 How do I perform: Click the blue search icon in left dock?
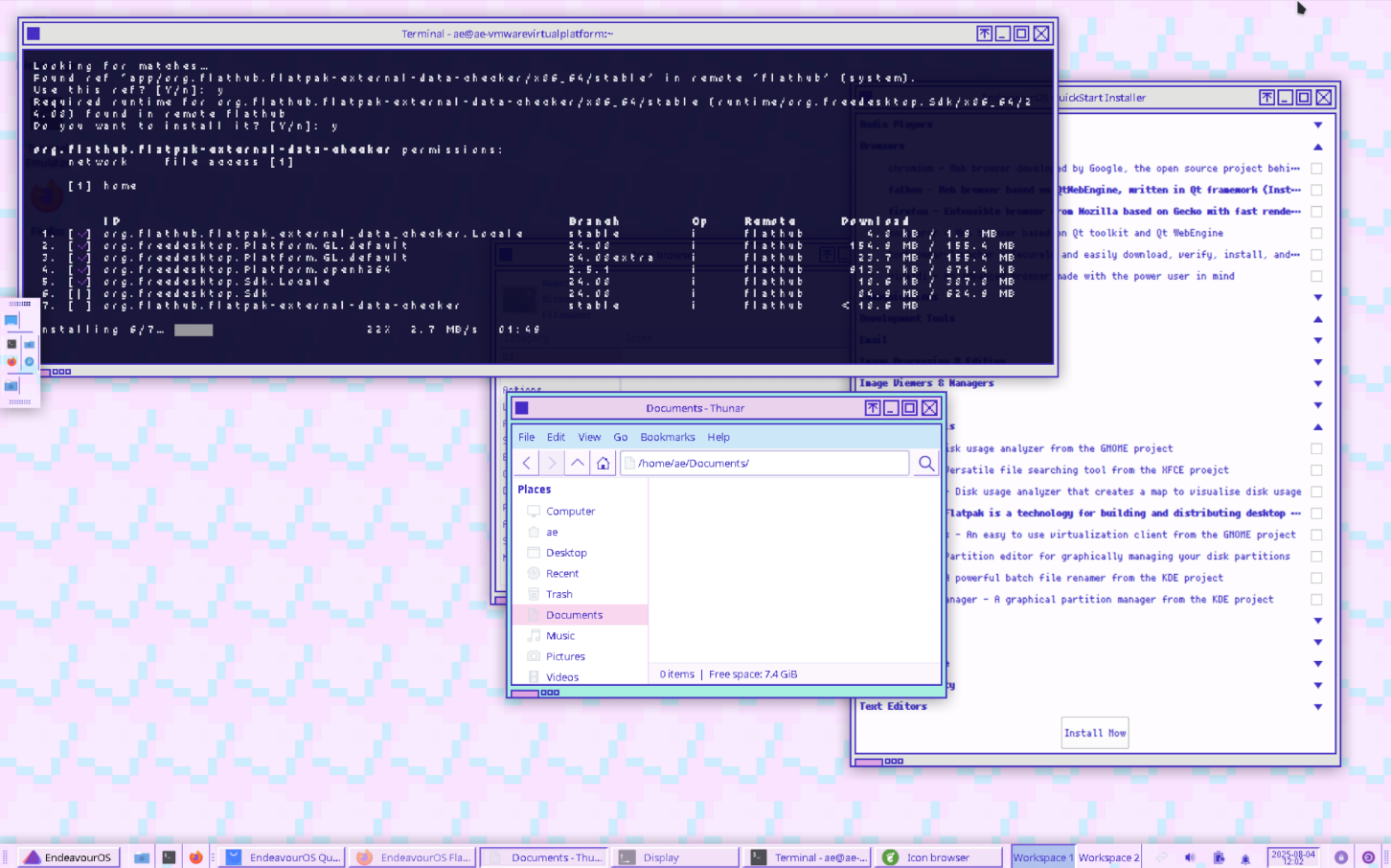tap(29, 361)
